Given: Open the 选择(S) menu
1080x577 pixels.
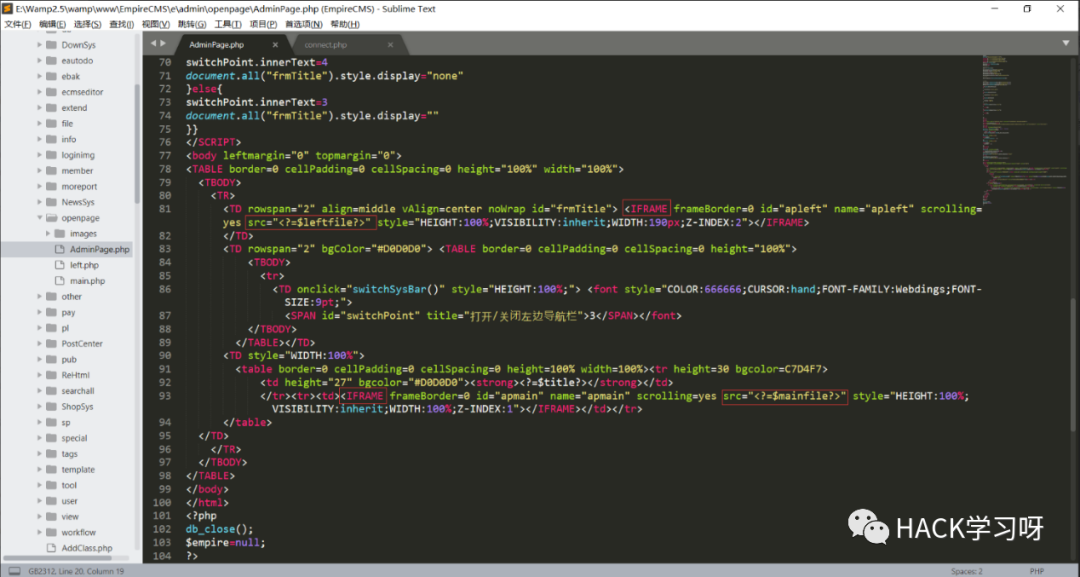Looking at the screenshot, I should (87, 24).
